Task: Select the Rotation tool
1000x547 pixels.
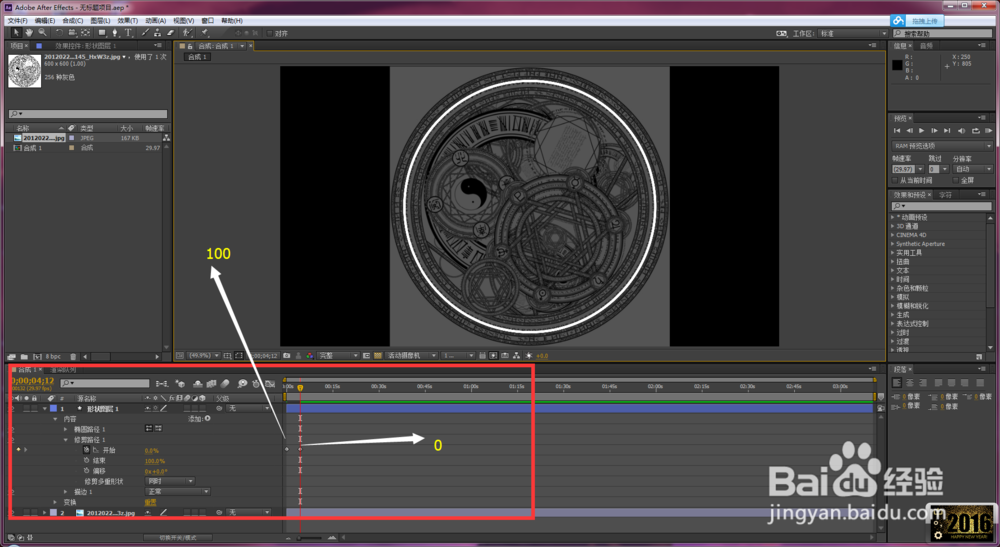Action: (59, 33)
